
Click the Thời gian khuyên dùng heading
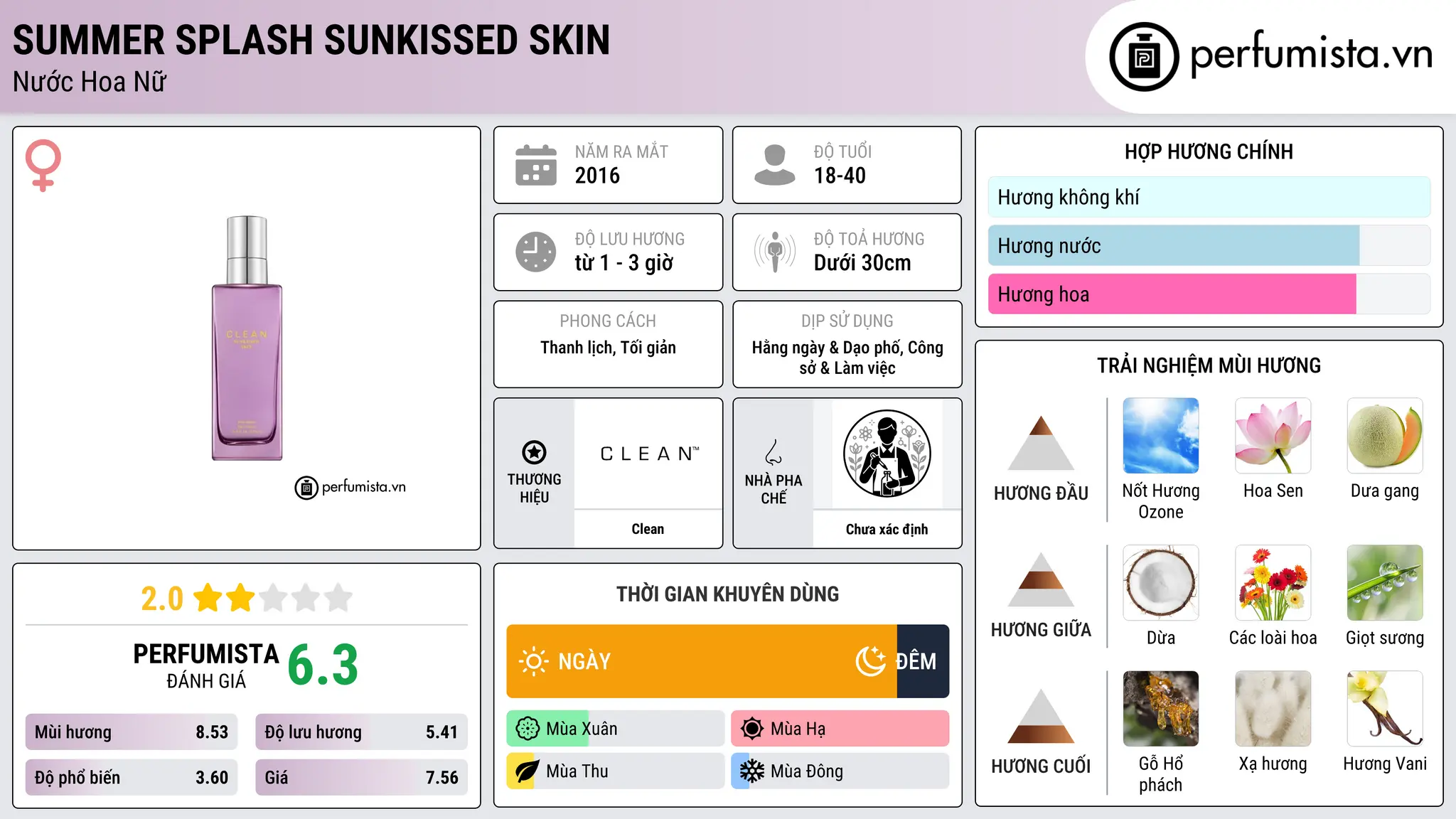727,594
